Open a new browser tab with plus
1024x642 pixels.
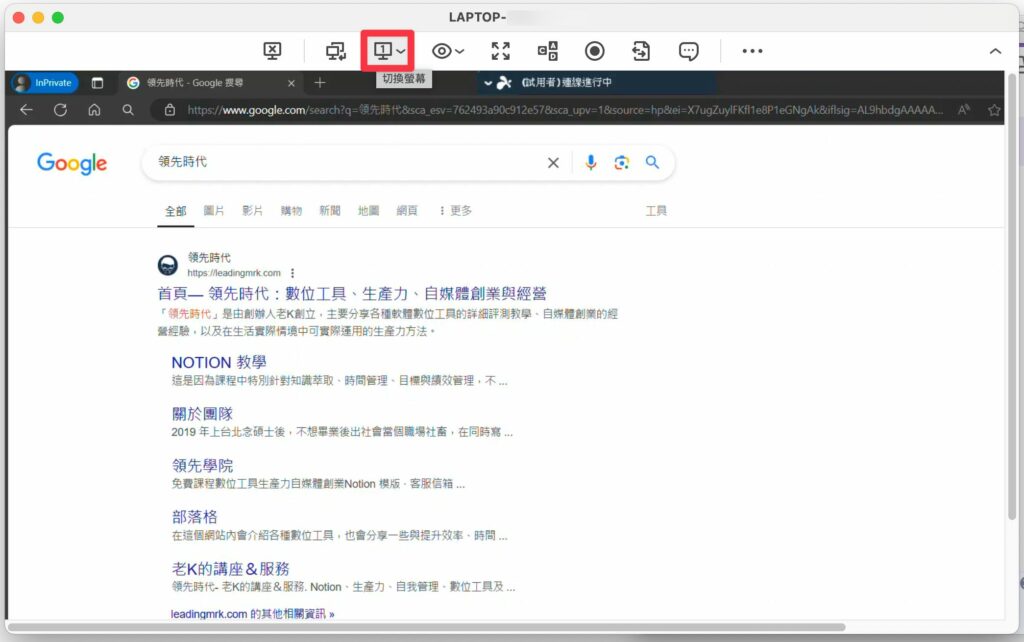click(x=320, y=83)
